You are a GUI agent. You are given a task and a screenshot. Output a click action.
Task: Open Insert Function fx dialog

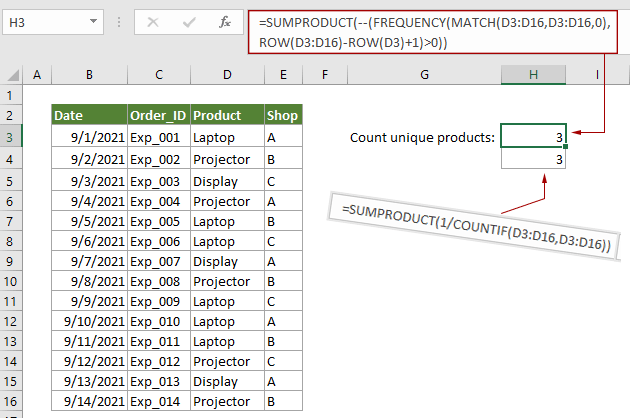tap(226, 20)
